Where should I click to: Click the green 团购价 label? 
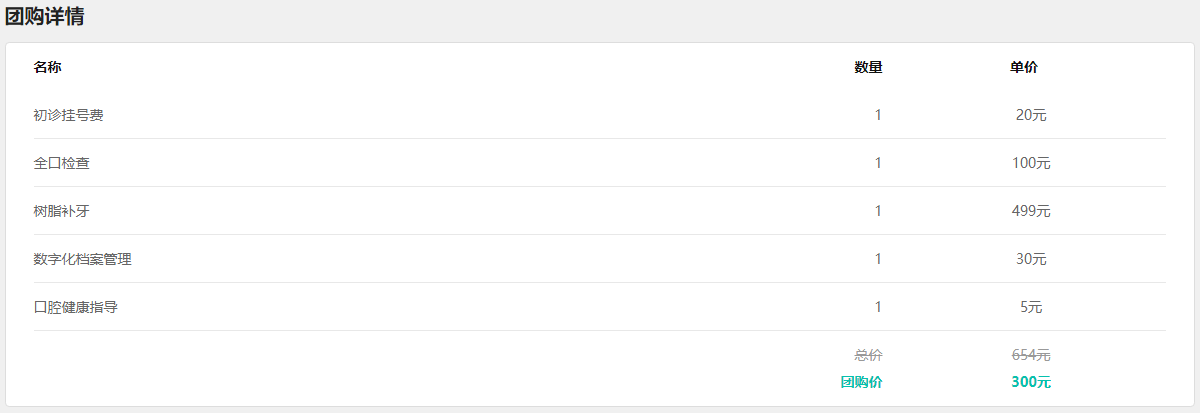coord(861,382)
